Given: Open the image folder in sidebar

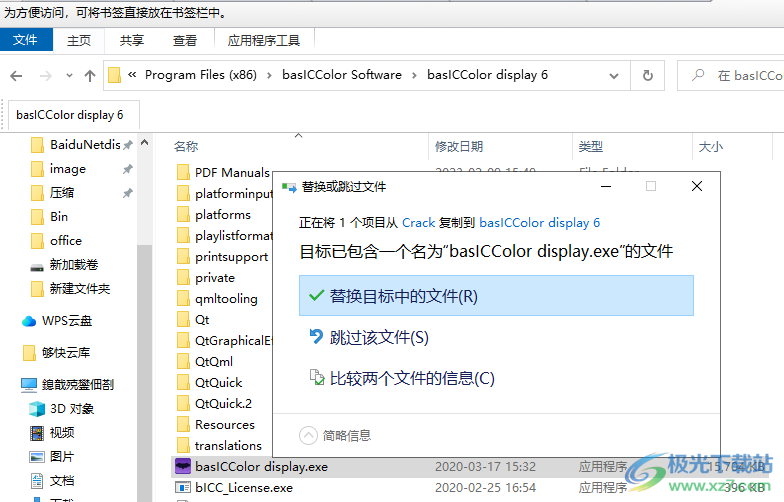Looking at the screenshot, I should coord(68,169).
